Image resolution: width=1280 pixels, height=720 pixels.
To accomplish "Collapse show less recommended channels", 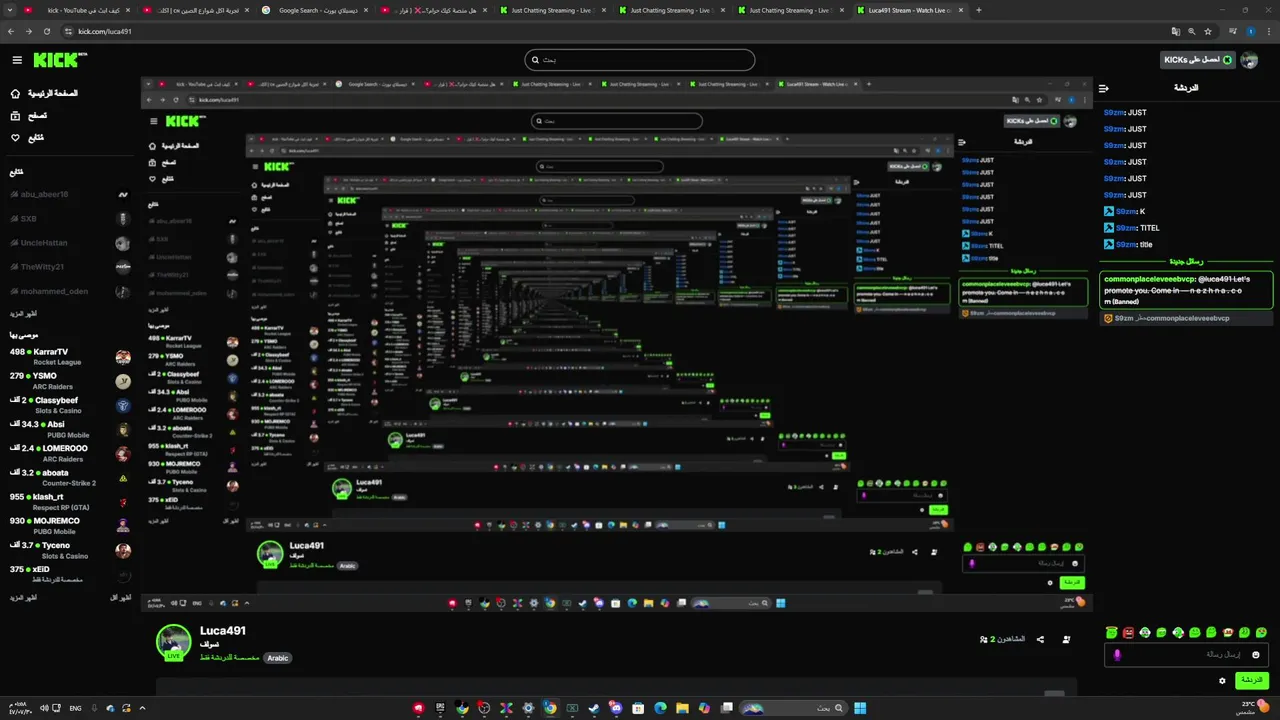I will coord(120,597).
